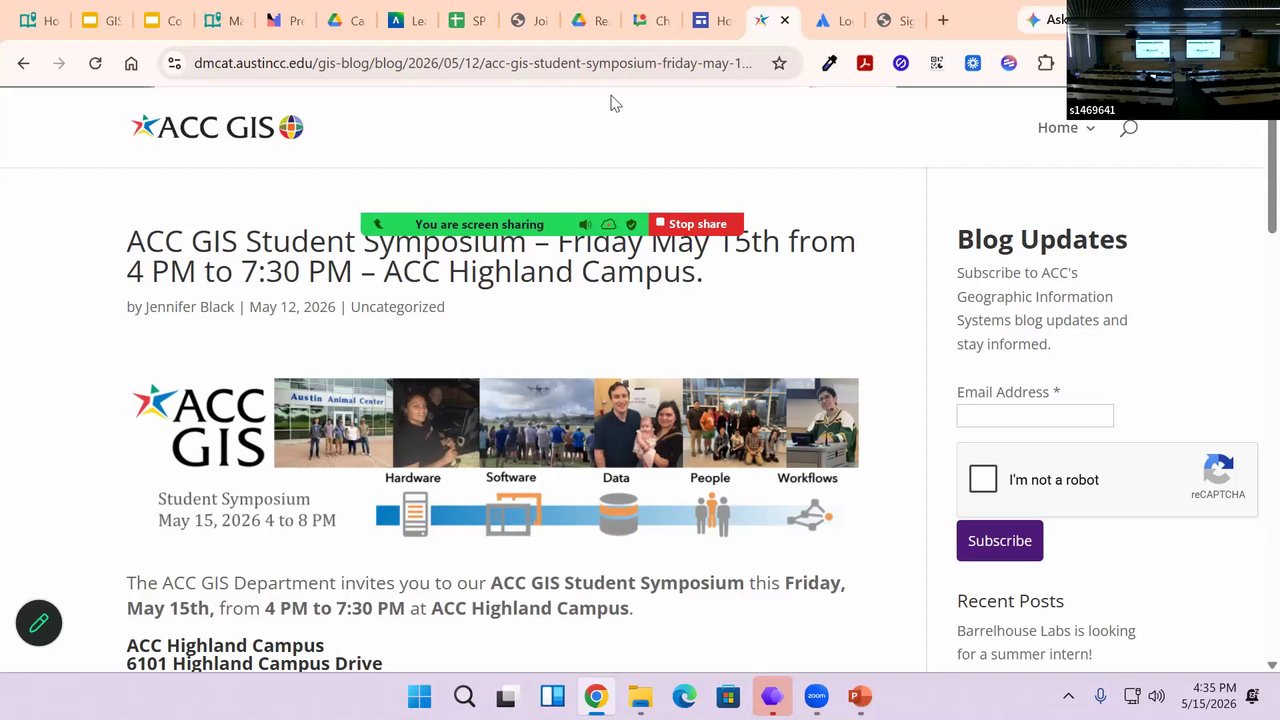Show hidden system tray icons
Screen dimensions: 1280x720
pos(1068,696)
